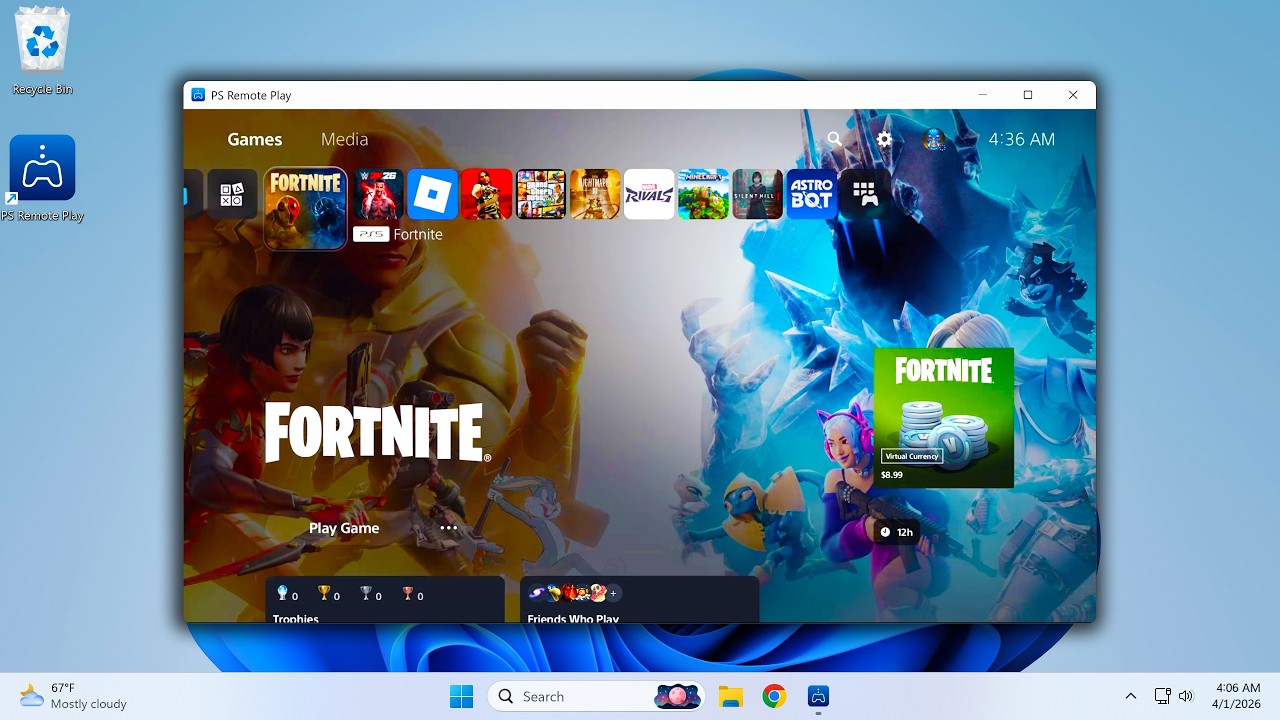Select the Fortnite game tile
This screenshot has width=1280, height=720.
click(305, 208)
